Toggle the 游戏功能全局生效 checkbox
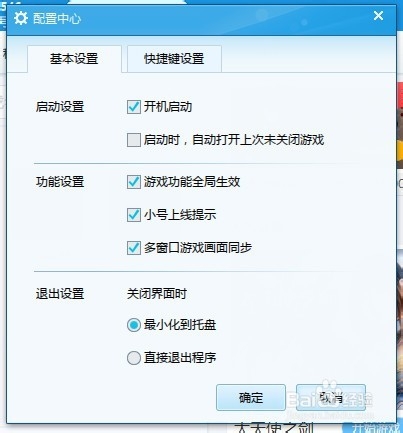Viewport: 403px width, 433px height. pos(134,182)
